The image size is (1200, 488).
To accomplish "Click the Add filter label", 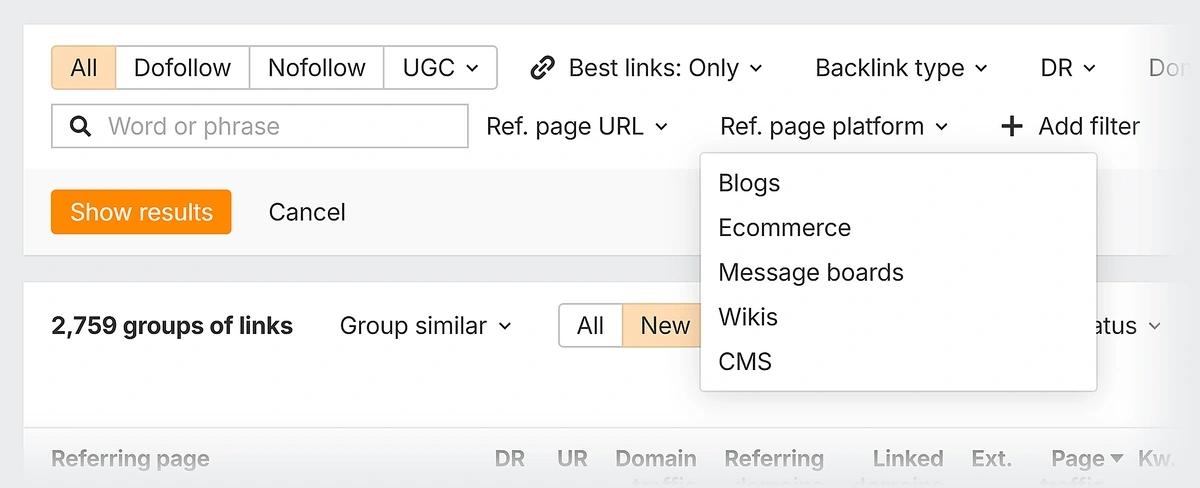I will 1089,127.
